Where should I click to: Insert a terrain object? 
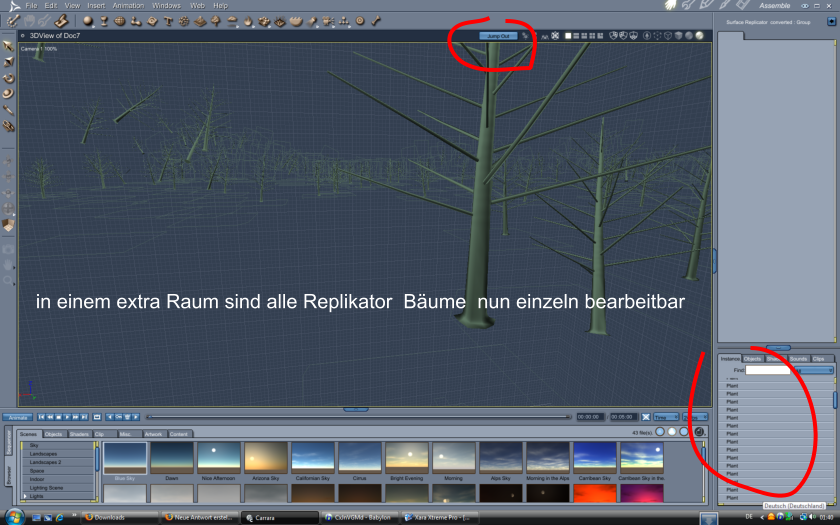200,21
